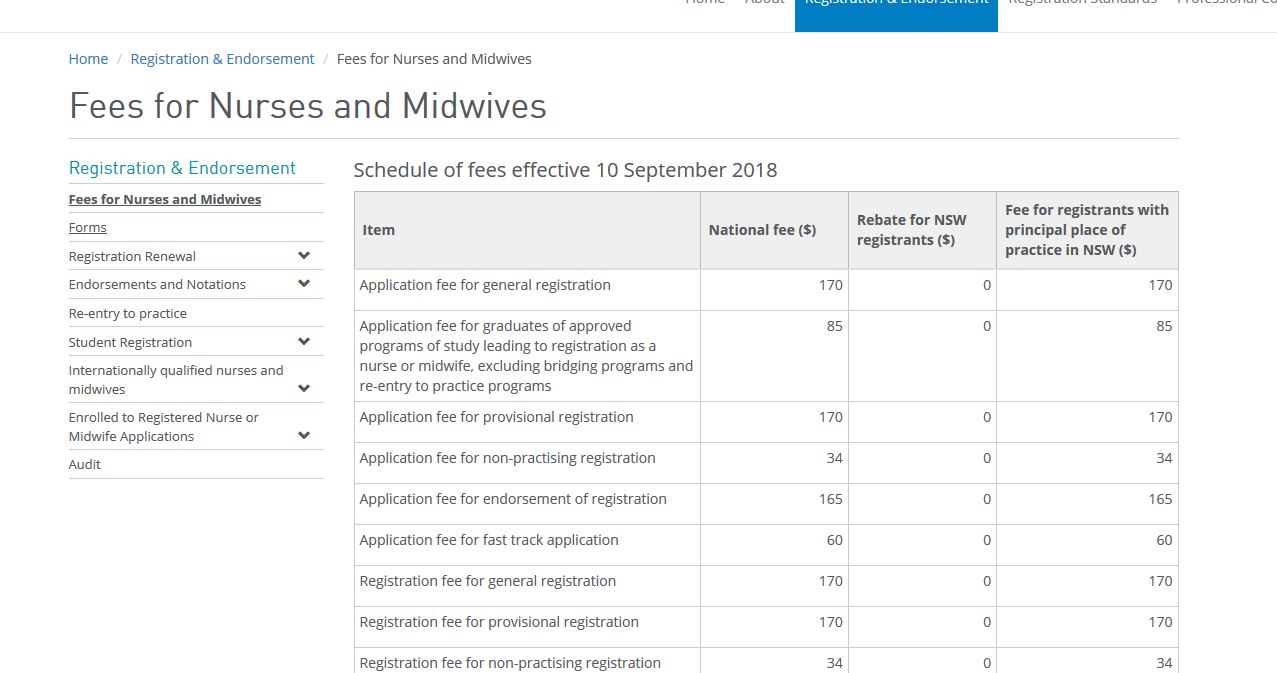Expand Internationally qualified nurses and midwives chevron
Viewport: 1277px width, 673px height.
click(x=304, y=388)
